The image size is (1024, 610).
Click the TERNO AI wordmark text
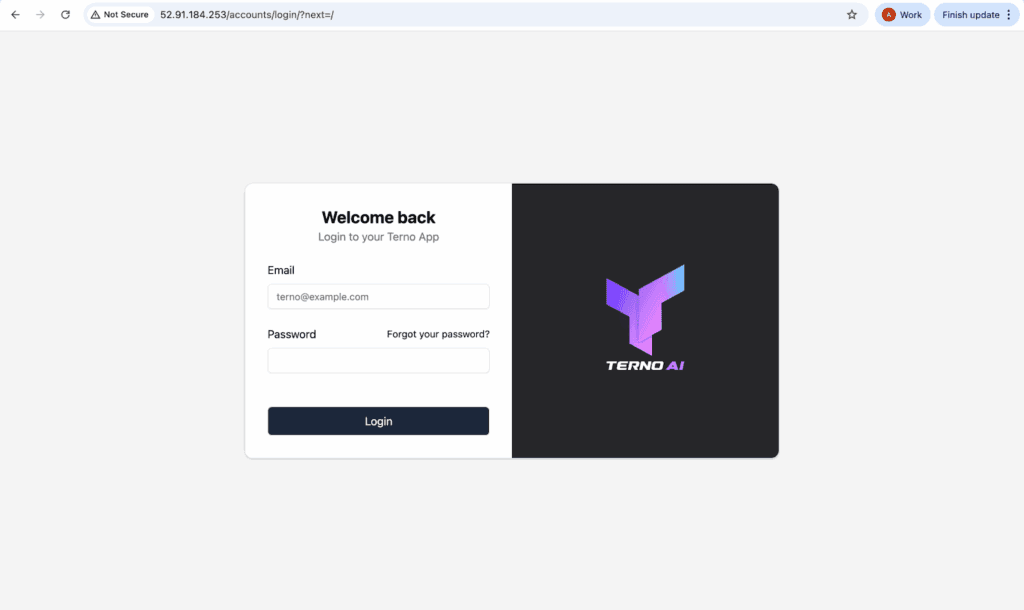pyautogui.click(x=645, y=366)
